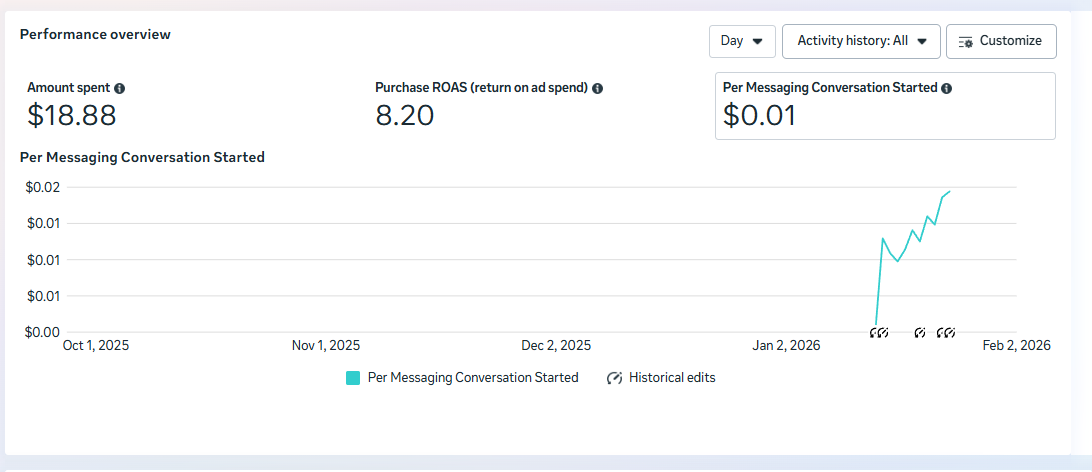Screen dimensions: 1092x472
Task: Click the first historical edit marker on chart
Action: coord(875,332)
